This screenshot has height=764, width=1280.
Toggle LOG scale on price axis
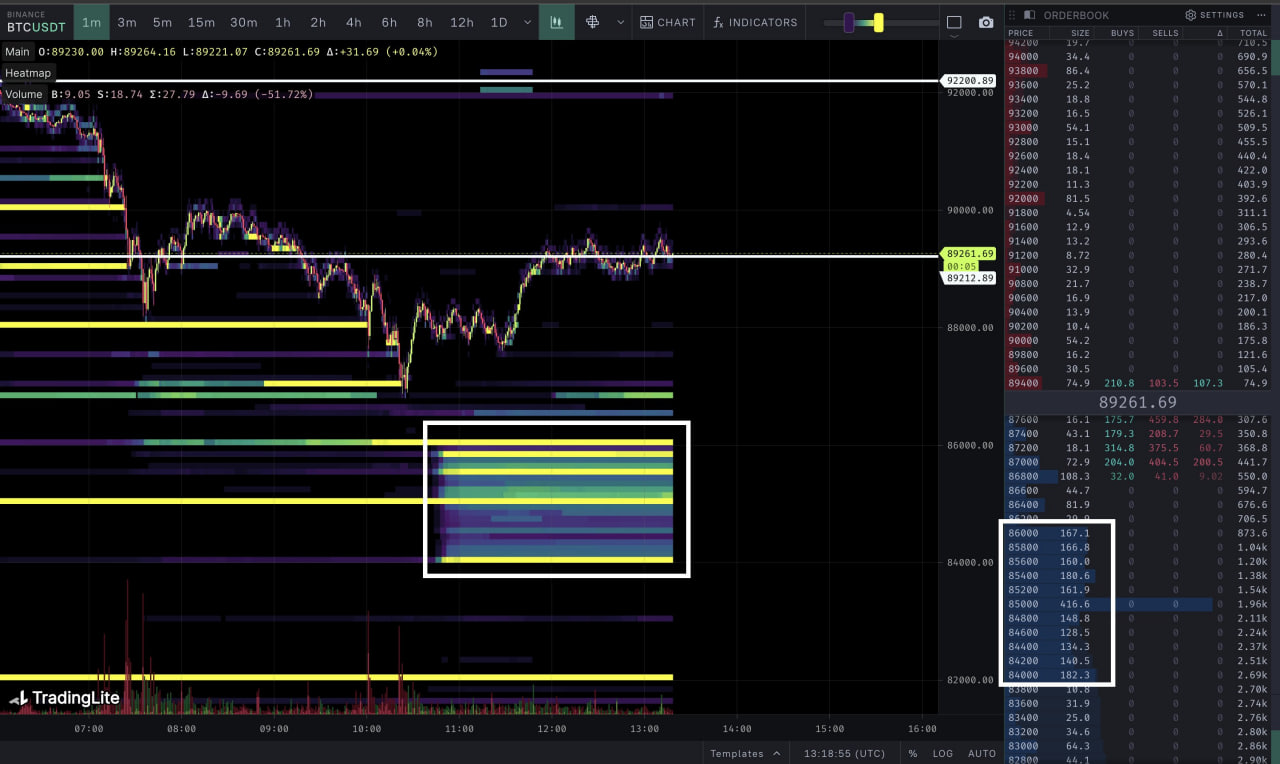coord(942,753)
